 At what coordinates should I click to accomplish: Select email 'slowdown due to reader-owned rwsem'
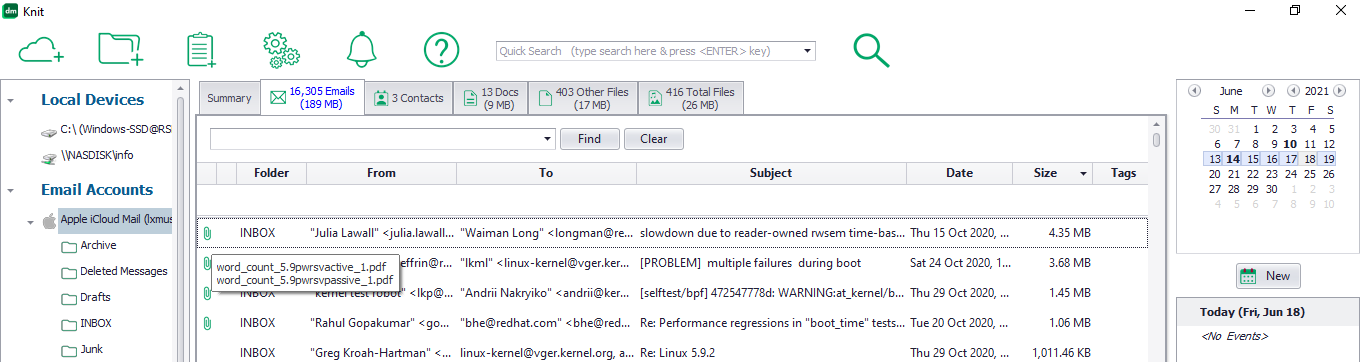pos(672,233)
